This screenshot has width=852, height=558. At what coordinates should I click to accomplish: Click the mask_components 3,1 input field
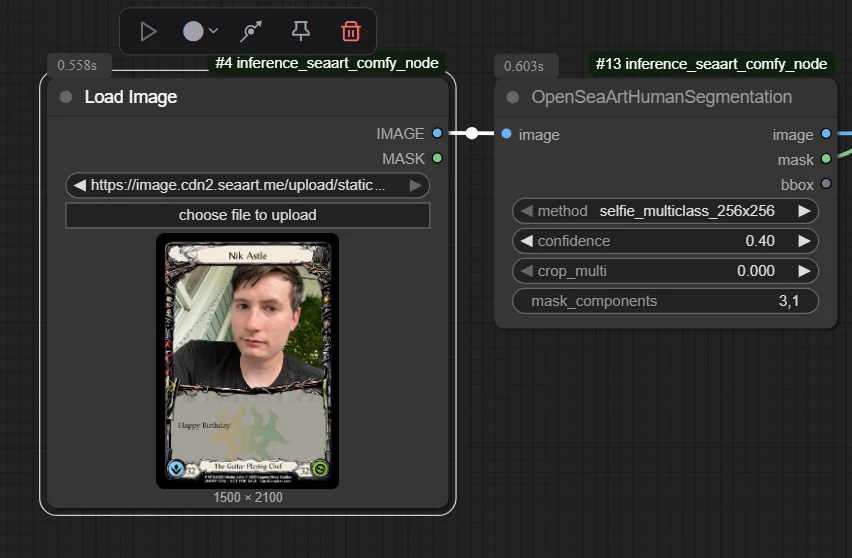[x=665, y=301]
